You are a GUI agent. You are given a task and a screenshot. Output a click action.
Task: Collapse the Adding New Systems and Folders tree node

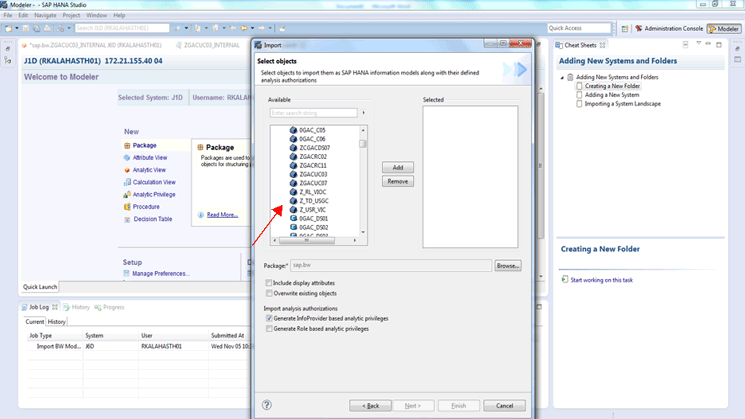point(563,77)
